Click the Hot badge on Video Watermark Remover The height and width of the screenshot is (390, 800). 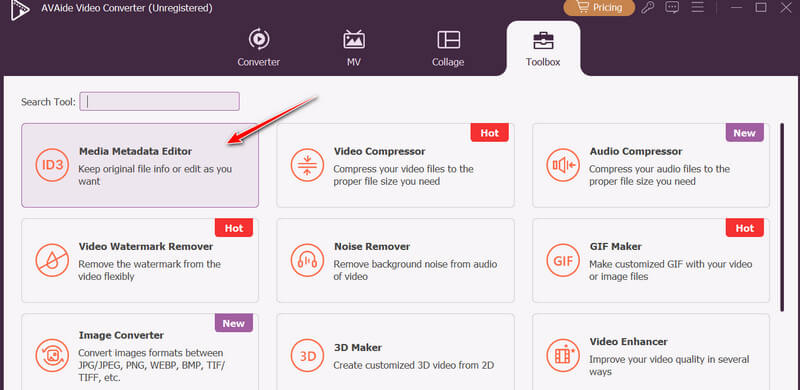[x=234, y=228]
